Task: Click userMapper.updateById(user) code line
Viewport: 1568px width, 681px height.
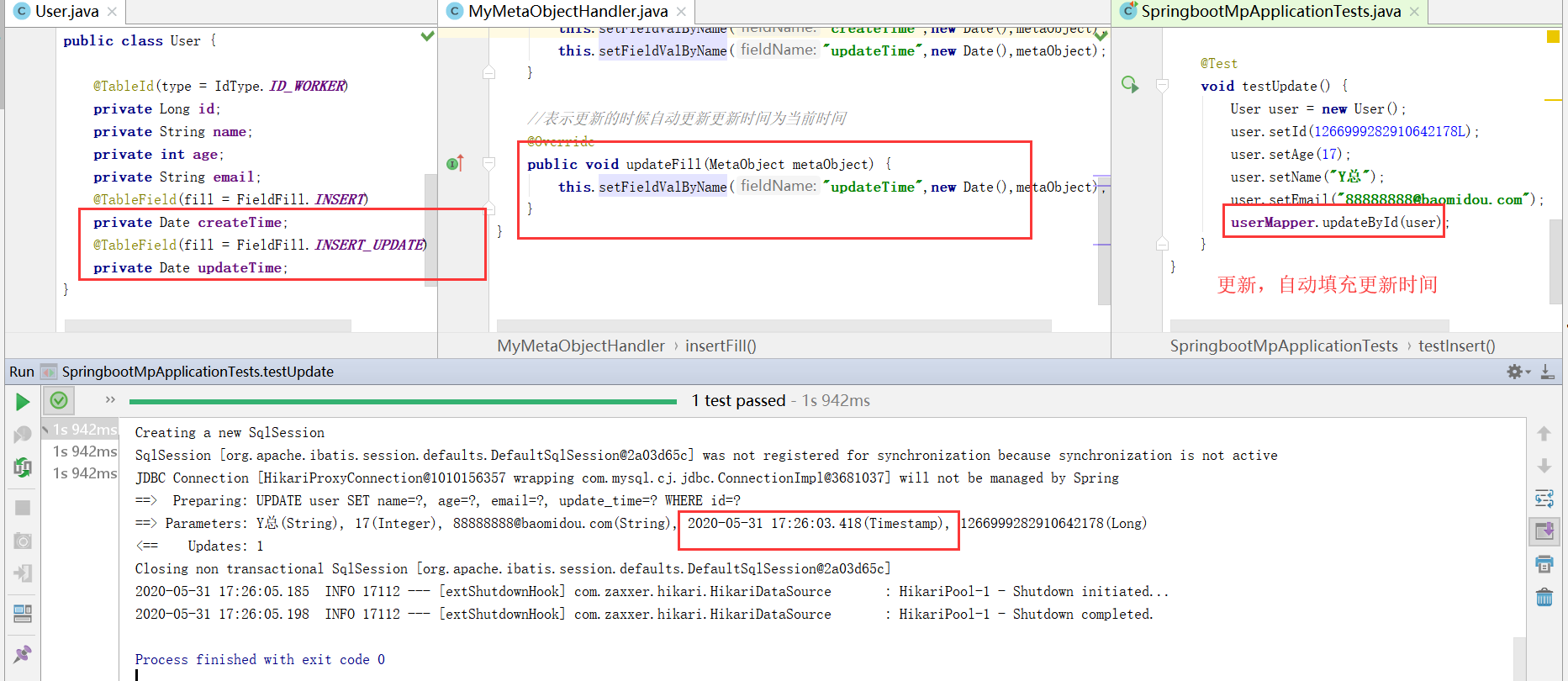Action: point(1339,223)
